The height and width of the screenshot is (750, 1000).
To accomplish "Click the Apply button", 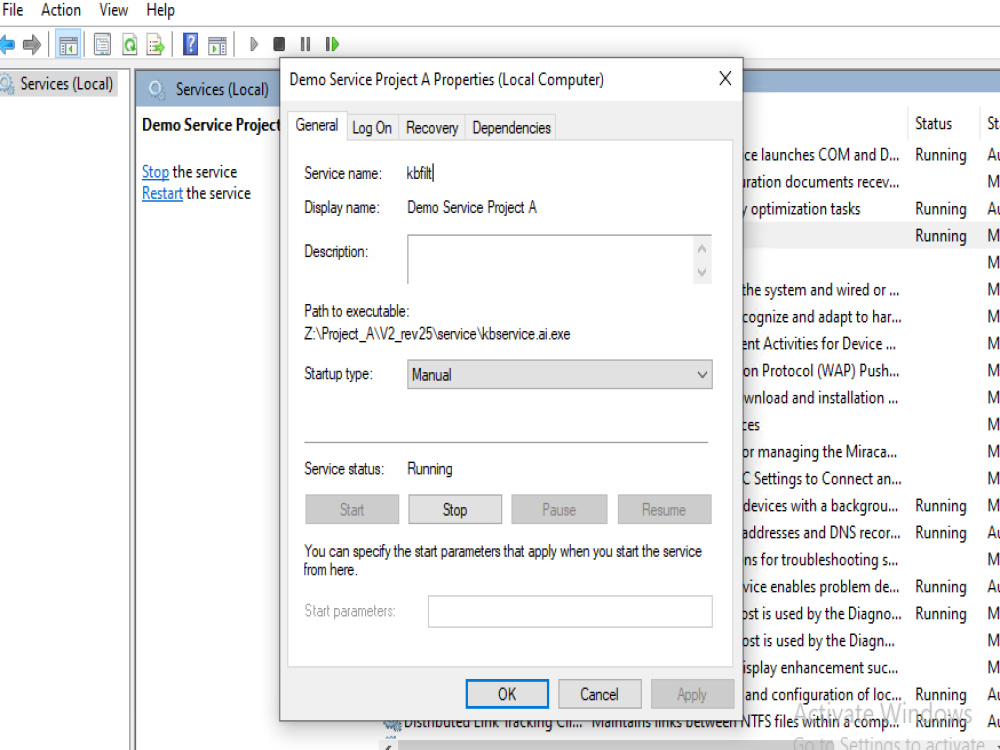I will coord(692,694).
